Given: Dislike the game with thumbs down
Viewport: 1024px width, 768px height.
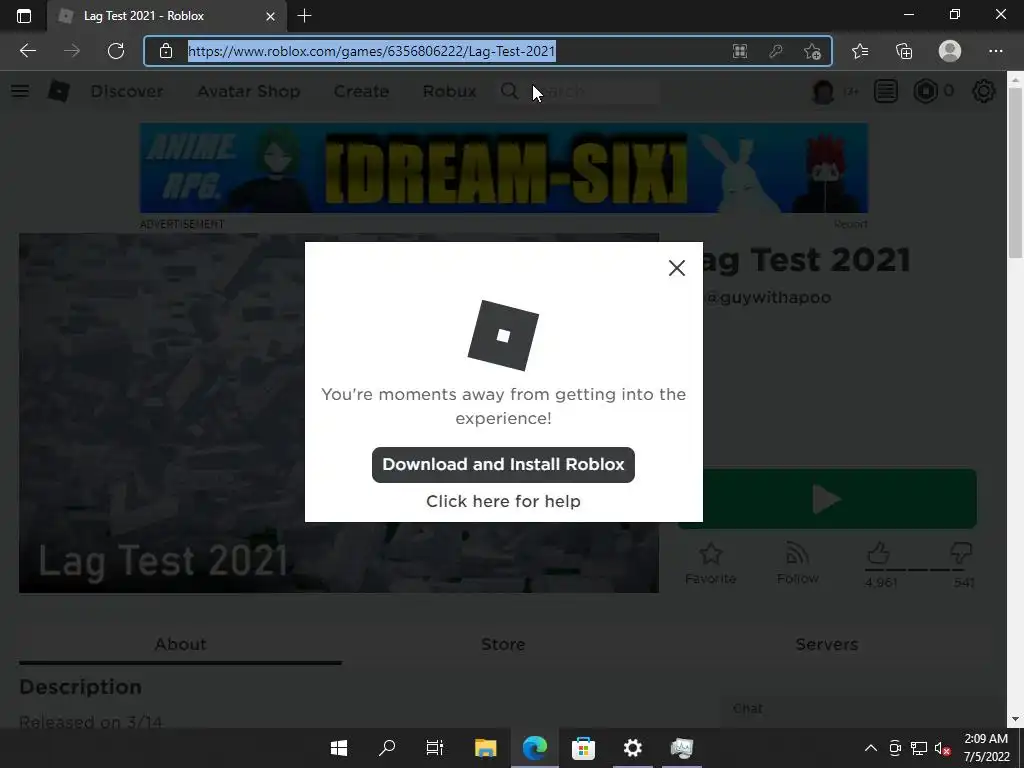Looking at the screenshot, I should (961, 554).
